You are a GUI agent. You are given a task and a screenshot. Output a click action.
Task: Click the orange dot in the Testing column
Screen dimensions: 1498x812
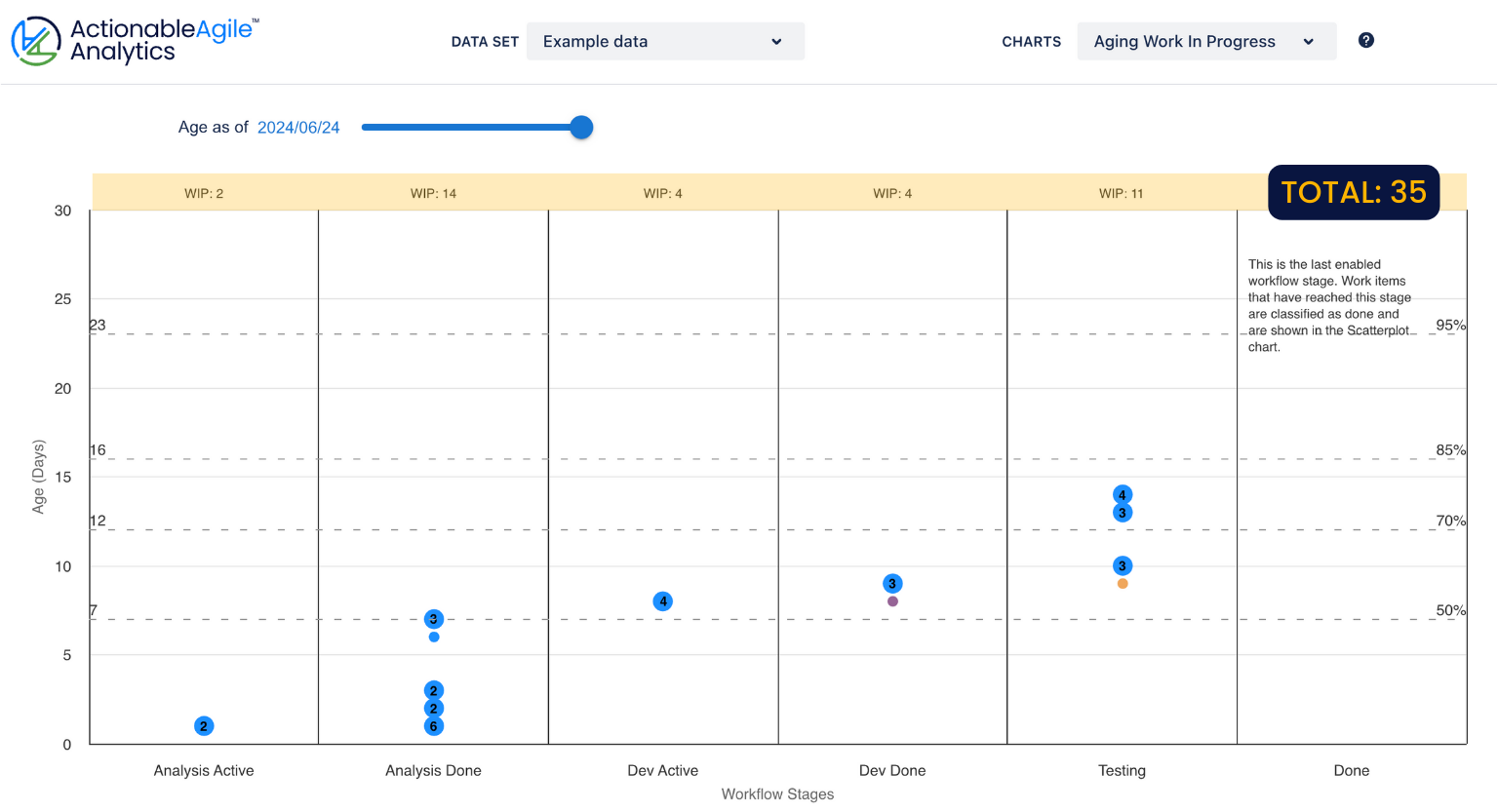tap(1122, 583)
